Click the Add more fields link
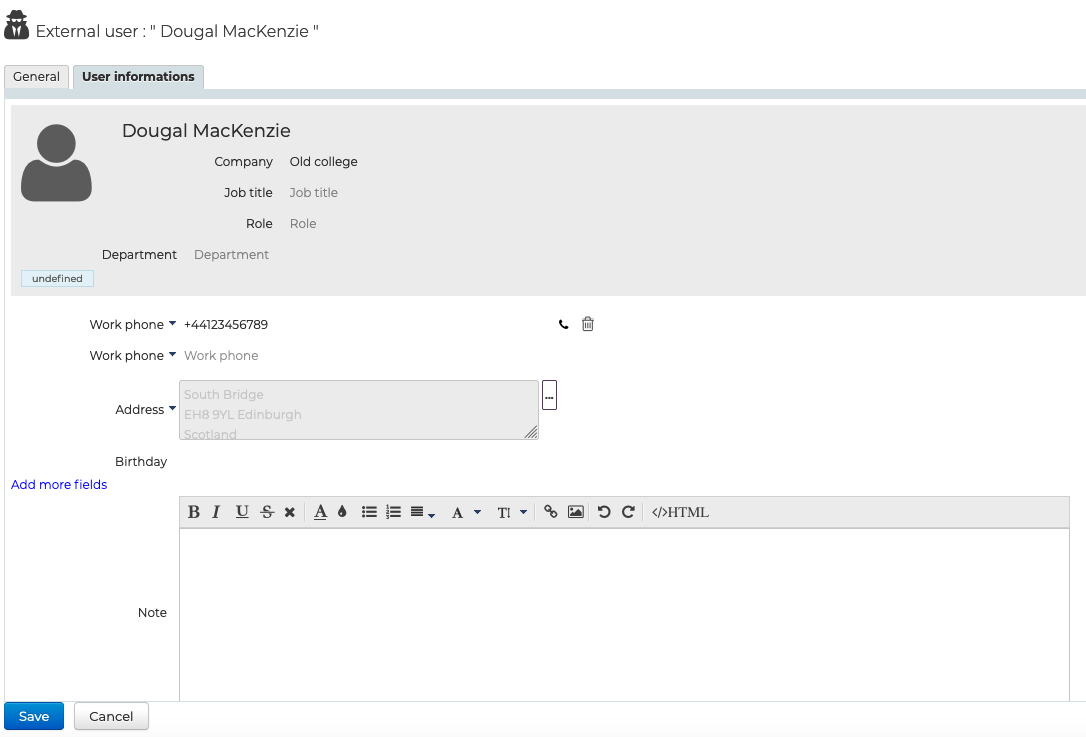 coord(59,485)
